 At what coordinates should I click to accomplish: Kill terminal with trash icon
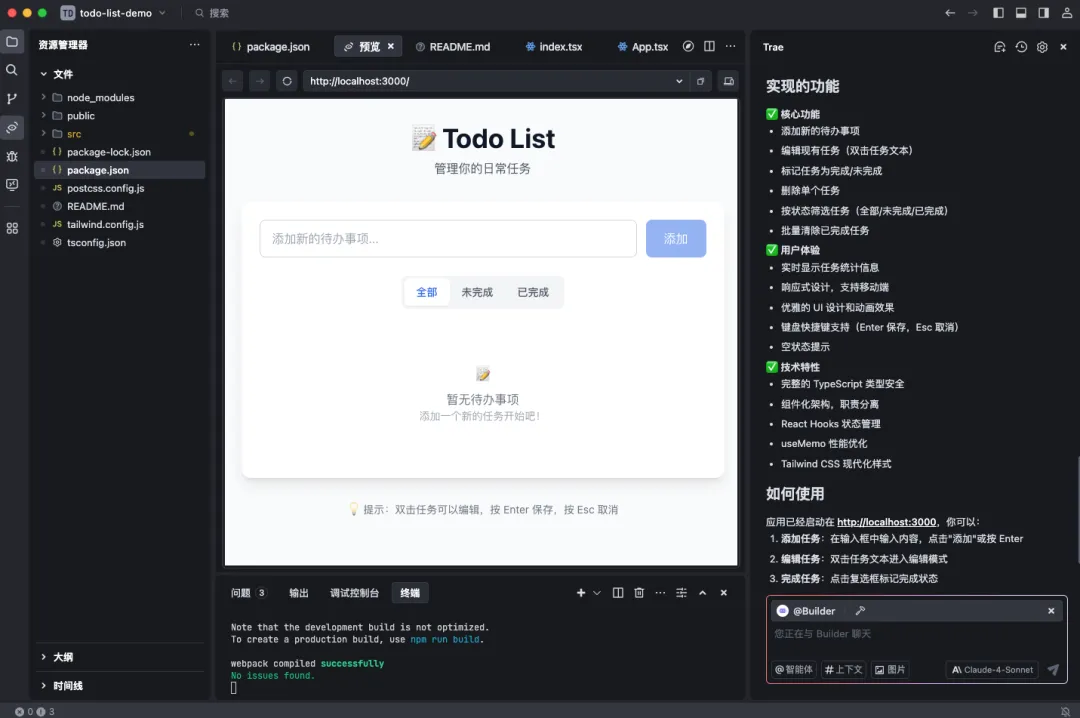pyautogui.click(x=639, y=593)
